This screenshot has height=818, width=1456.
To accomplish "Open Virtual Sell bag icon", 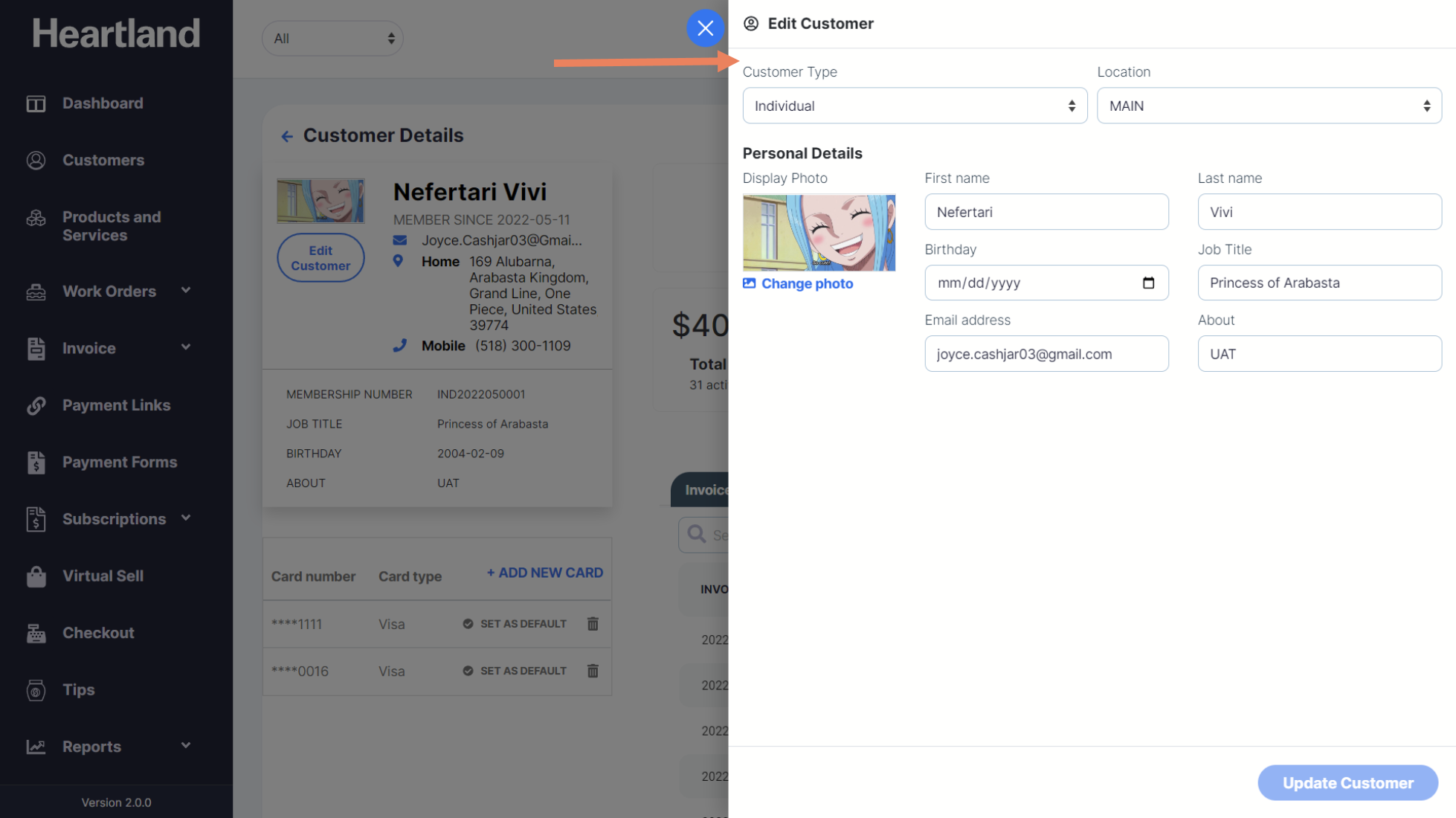I will click(x=36, y=576).
